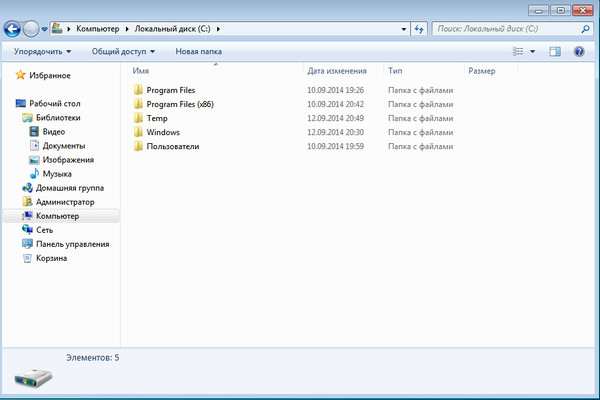Open the Общий доступ menu
The height and width of the screenshot is (400, 600).
[123, 51]
